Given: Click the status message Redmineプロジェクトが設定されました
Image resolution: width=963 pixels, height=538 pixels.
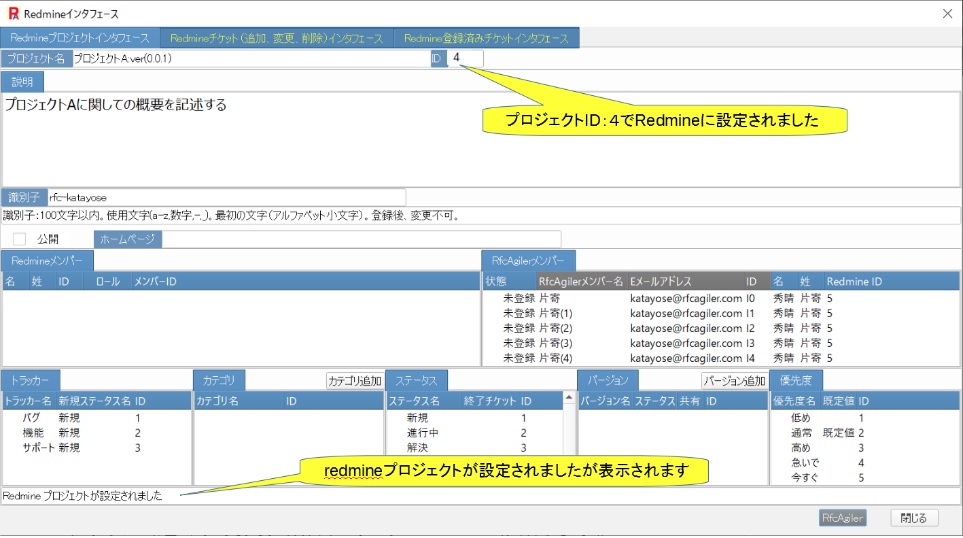Looking at the screenshot, I should [x=82, y=496].
